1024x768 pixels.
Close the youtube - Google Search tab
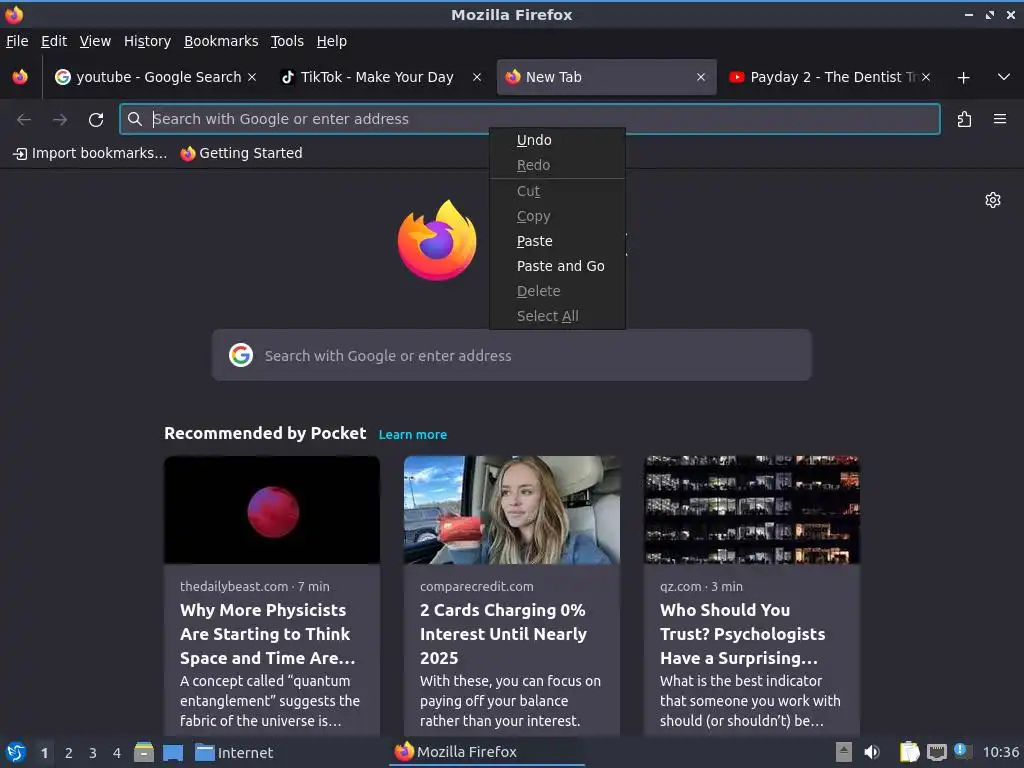(252, 77)
